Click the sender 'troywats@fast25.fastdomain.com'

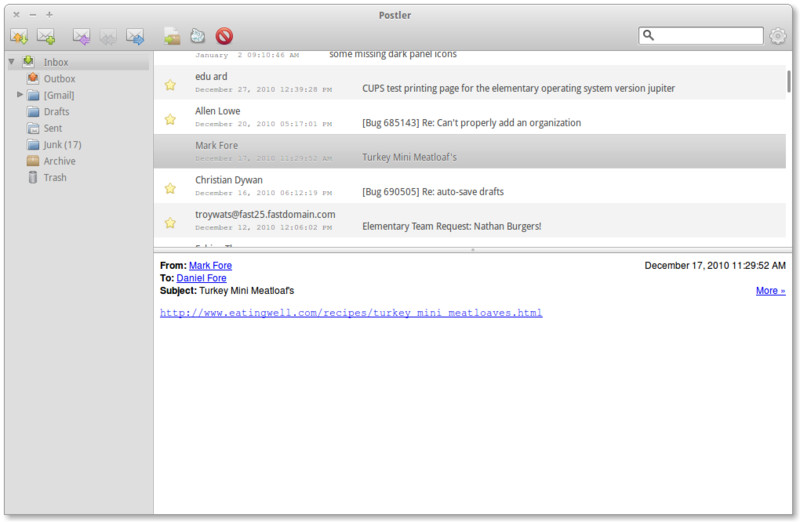click(265, 214)
